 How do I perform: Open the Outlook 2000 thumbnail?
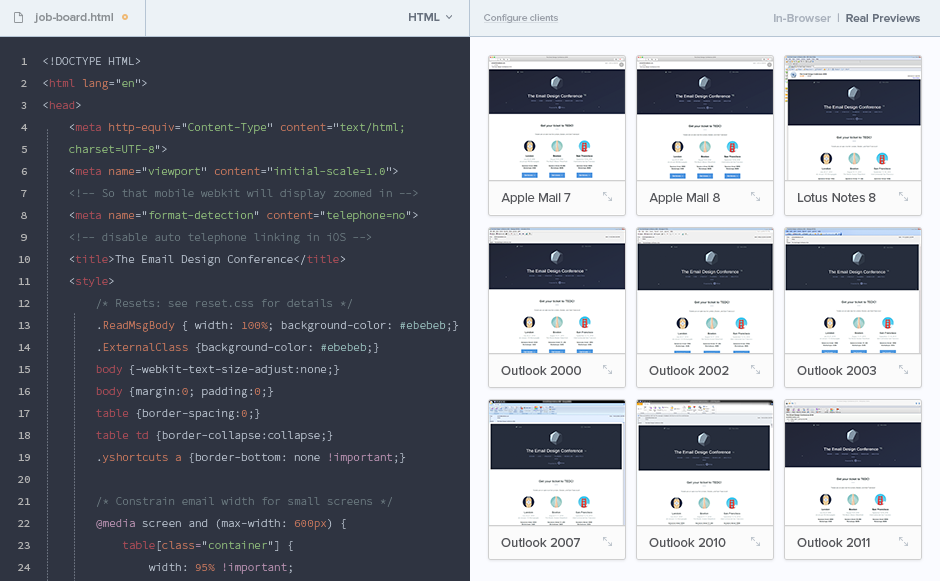tap(557, 291)
